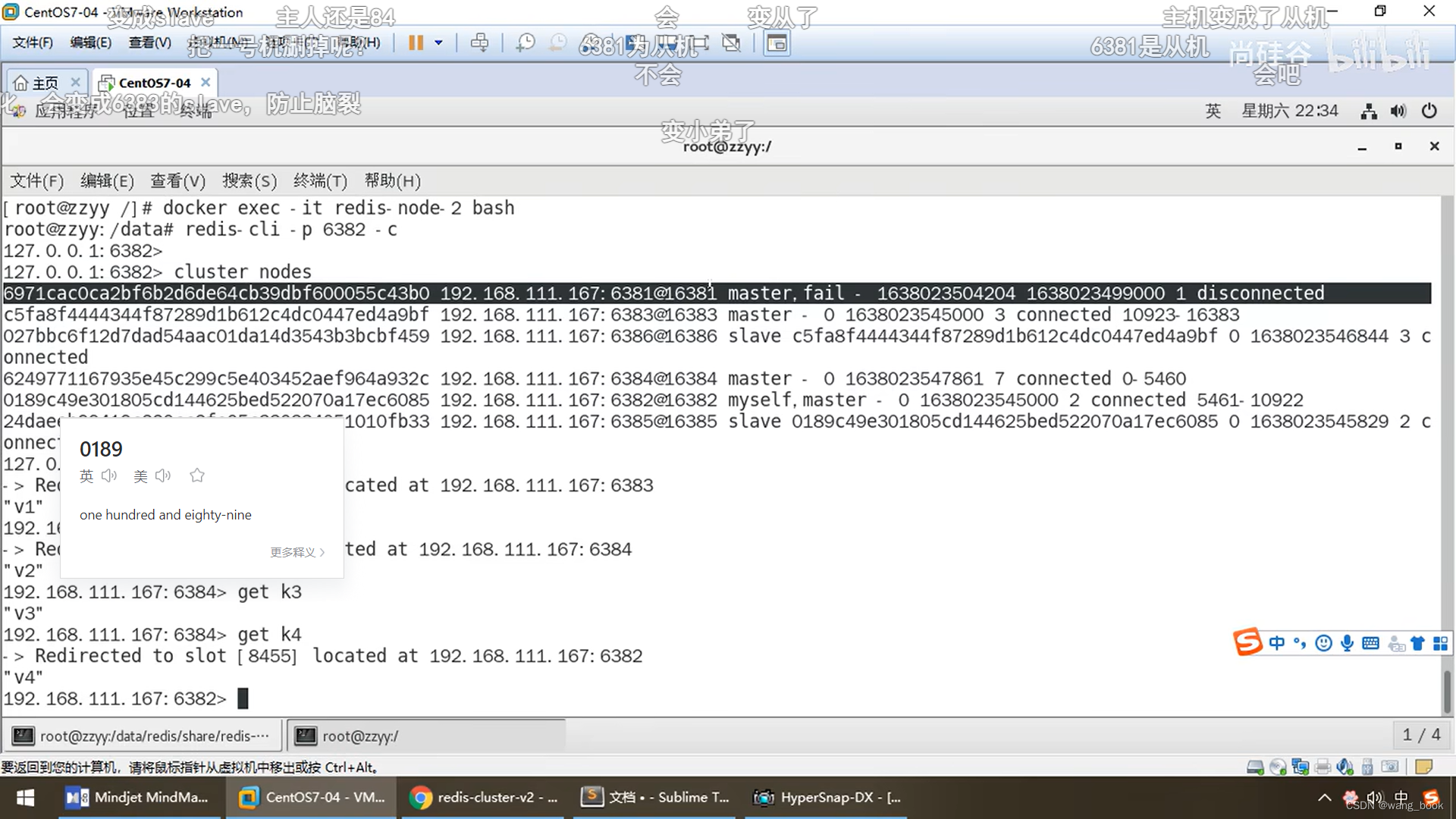Screen dimensions: 1456x819
Task: Click the terminal vertical scrollbar thumb
Action: click(1447, 690)
